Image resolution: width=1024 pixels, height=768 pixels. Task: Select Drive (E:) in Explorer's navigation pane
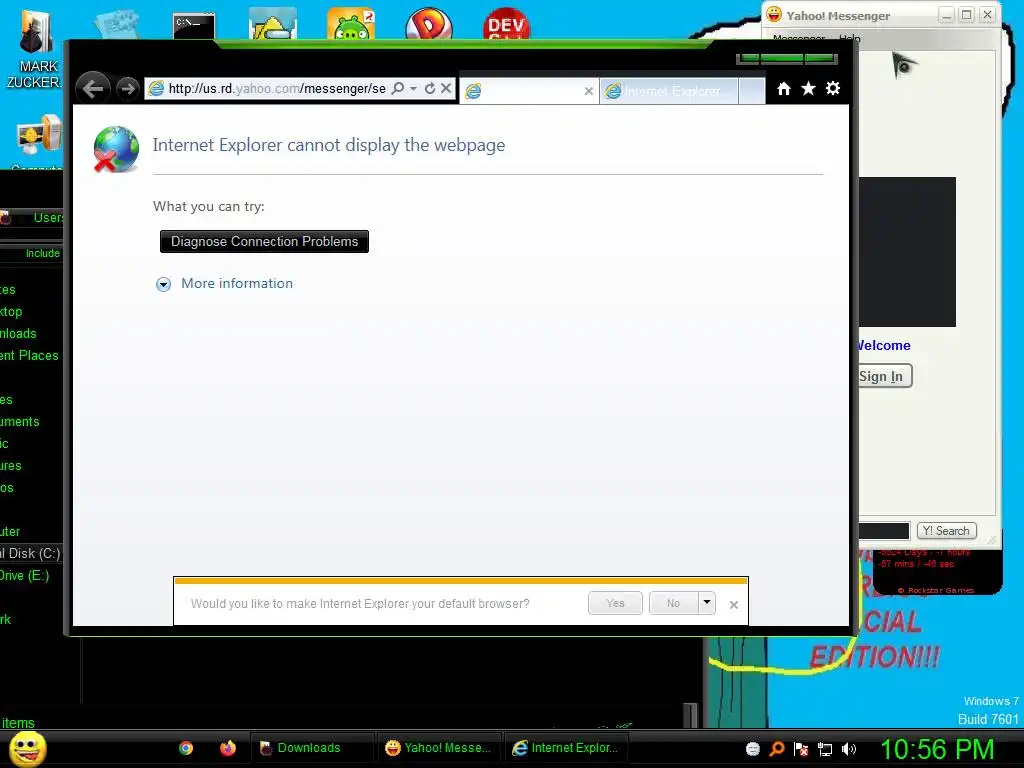pos(24,575)
